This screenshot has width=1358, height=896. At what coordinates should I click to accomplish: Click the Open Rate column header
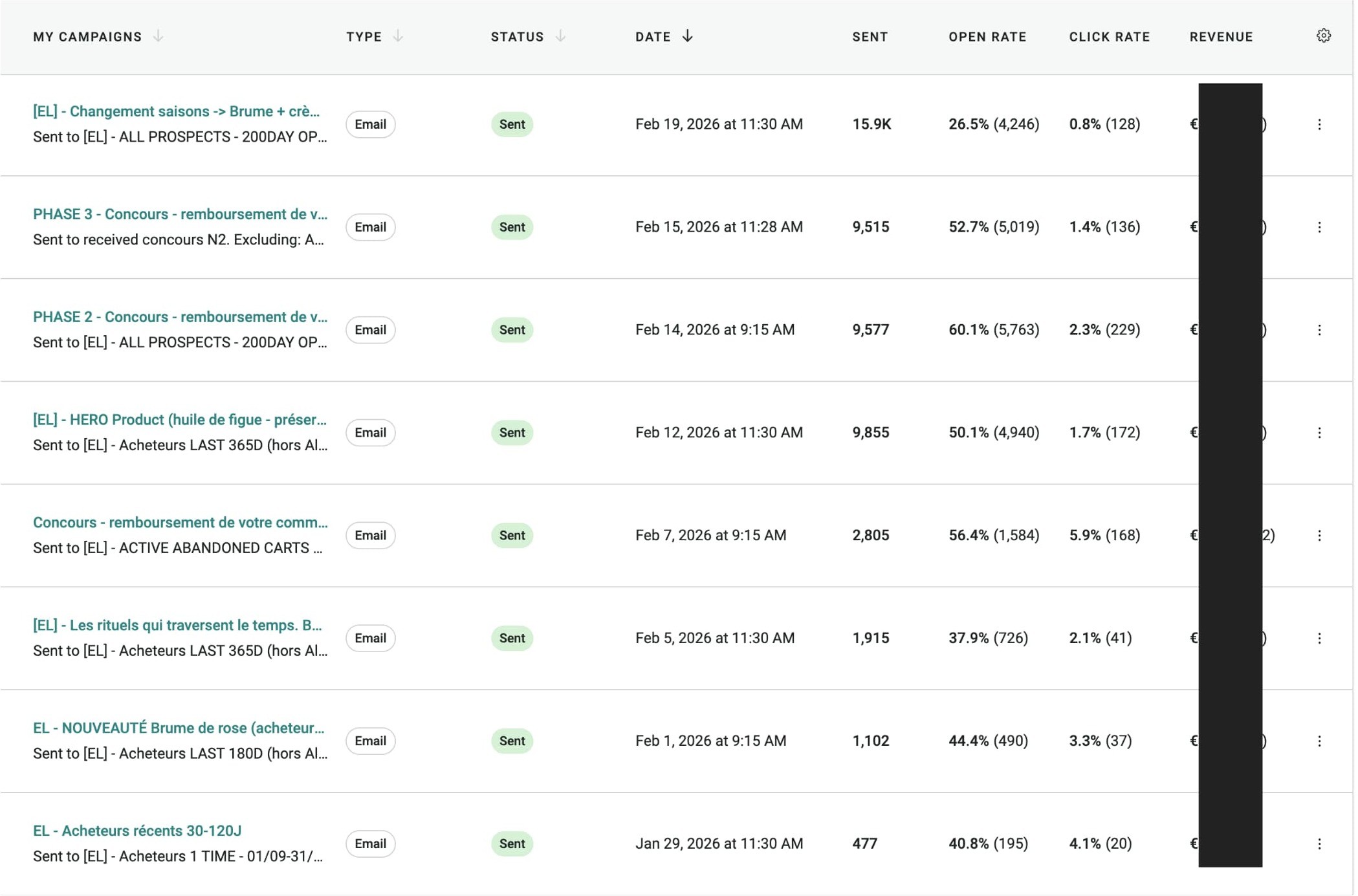point(987,37)
